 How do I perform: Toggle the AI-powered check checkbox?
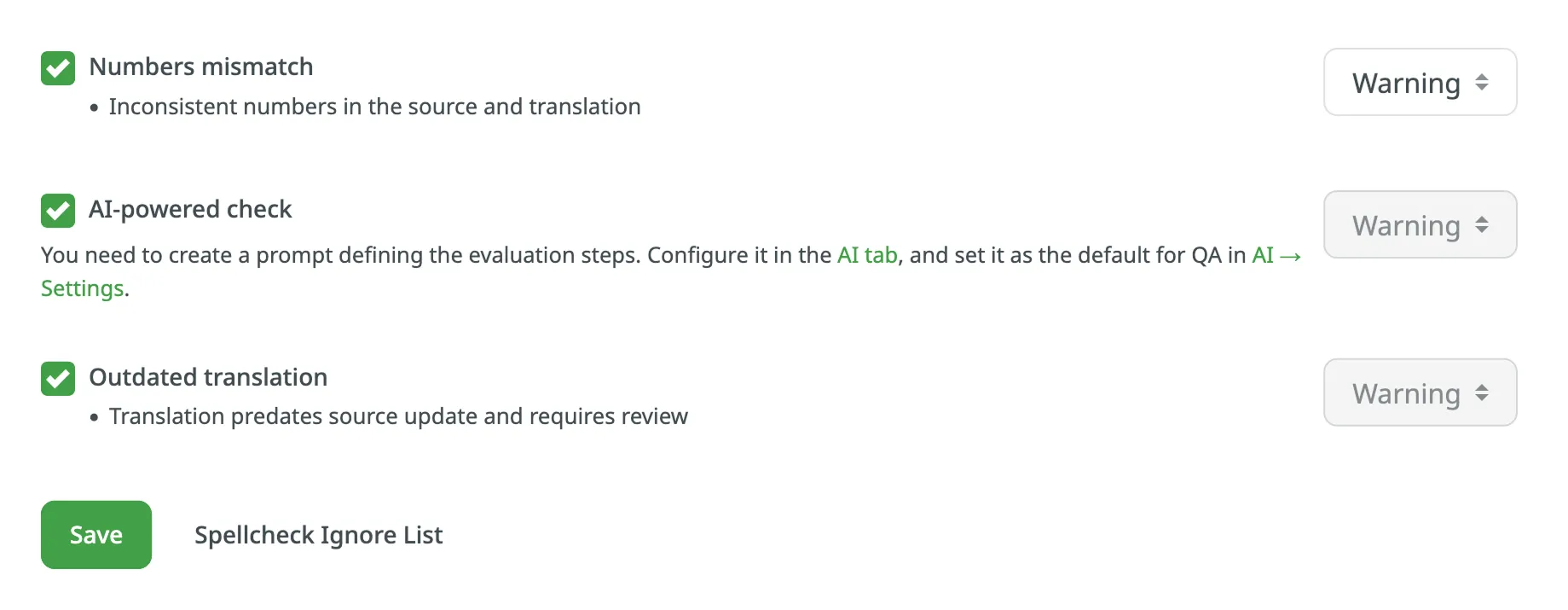point(58,211)
